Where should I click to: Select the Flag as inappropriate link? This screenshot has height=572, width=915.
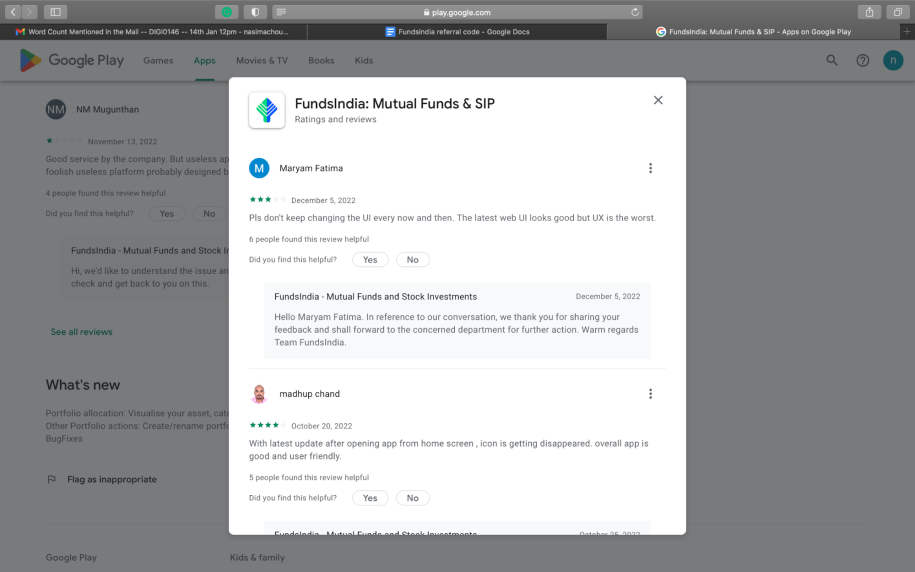pos(111,479)
